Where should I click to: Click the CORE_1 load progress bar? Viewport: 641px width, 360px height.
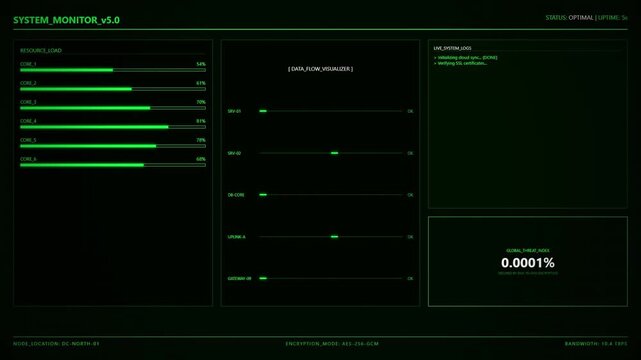(113, 70)
